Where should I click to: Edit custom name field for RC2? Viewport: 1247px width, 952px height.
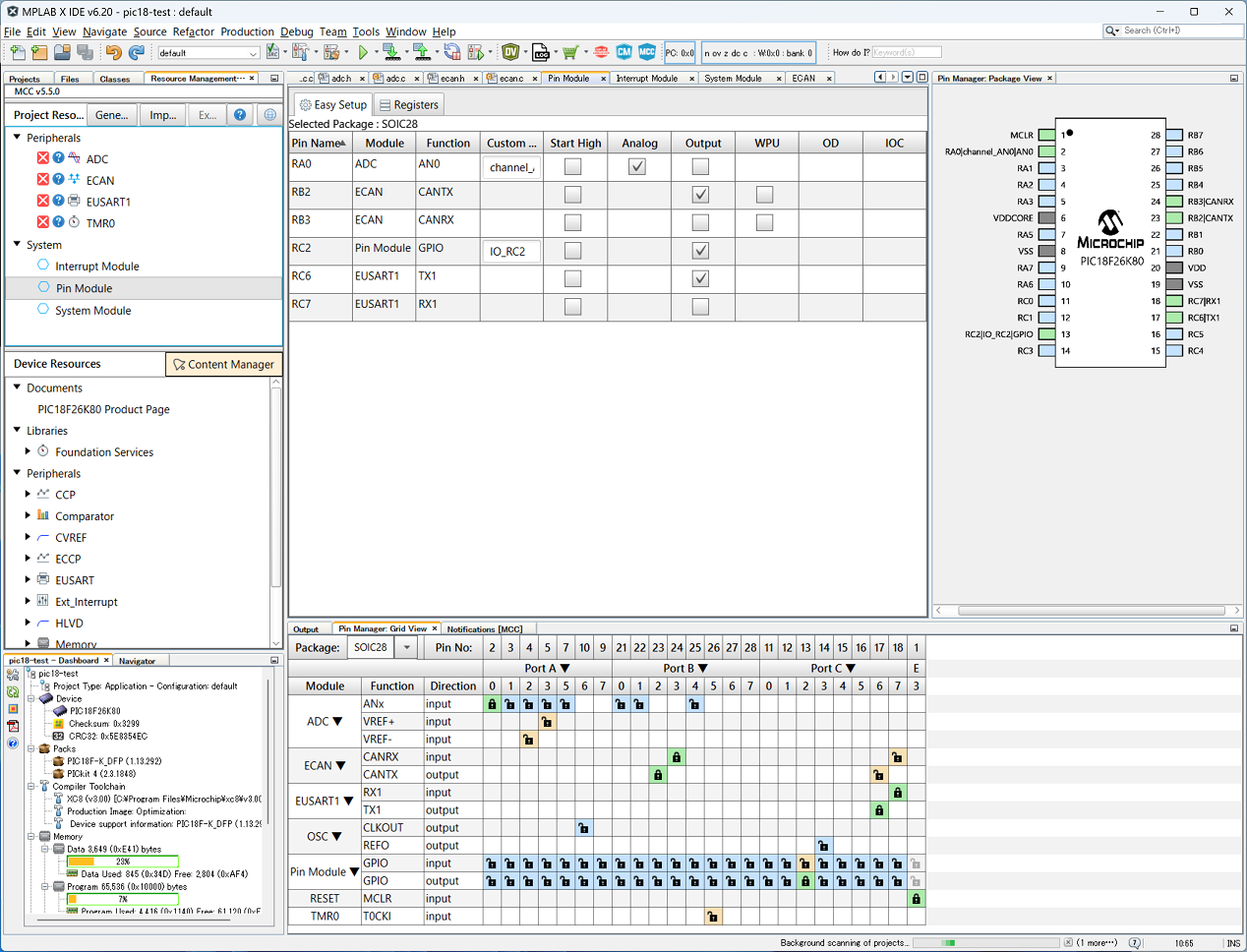[x=510, y=252]
